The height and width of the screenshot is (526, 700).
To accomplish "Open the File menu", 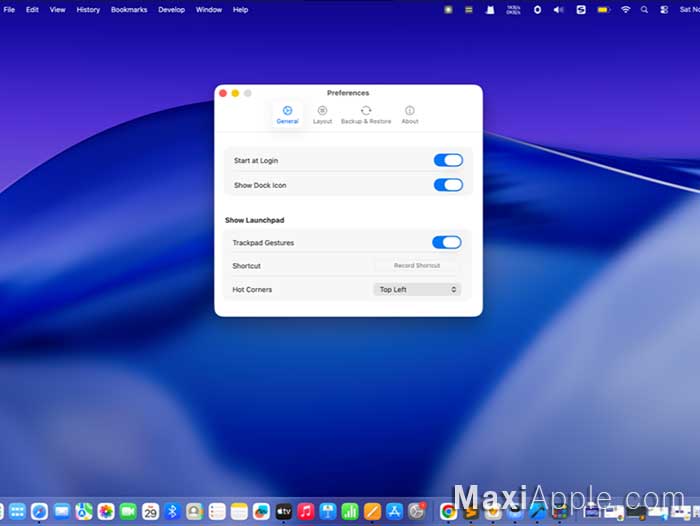I will 9,9.
